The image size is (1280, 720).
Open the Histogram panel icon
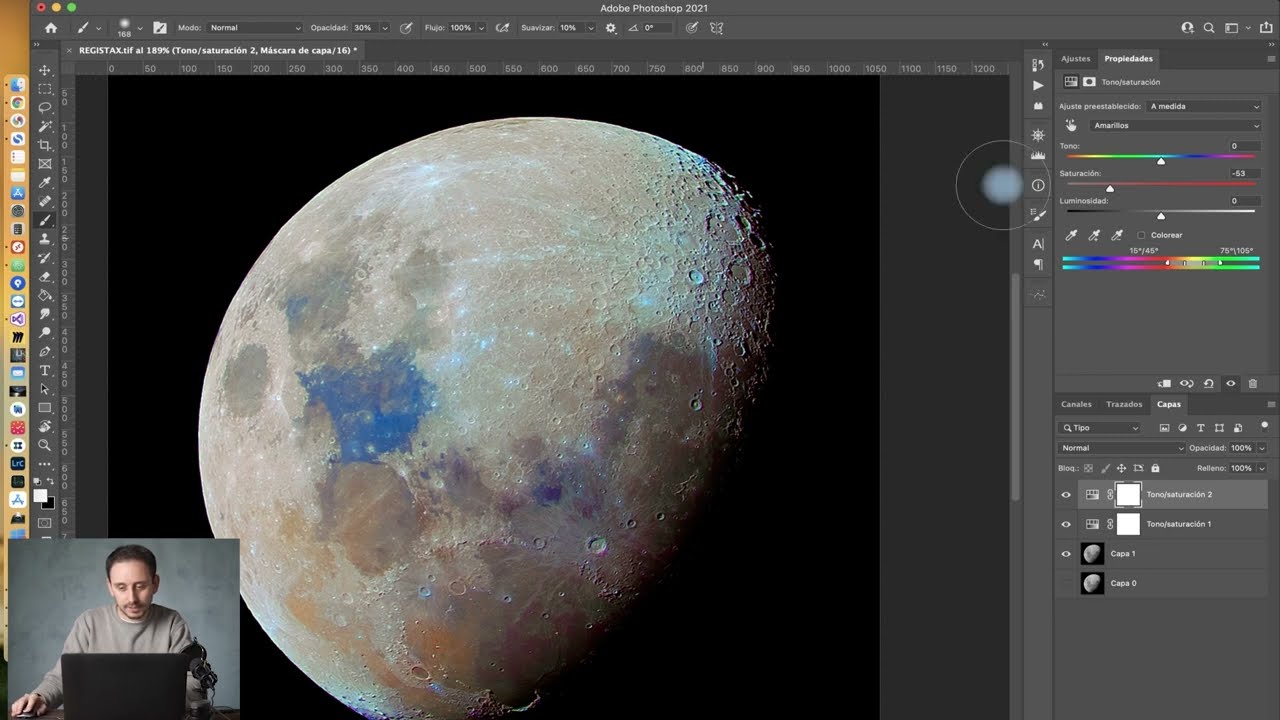[1038, 156]
